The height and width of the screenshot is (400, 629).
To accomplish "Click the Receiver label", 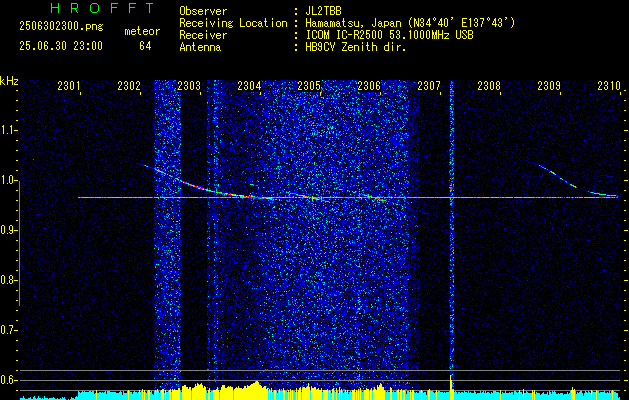I will (203, 35).
